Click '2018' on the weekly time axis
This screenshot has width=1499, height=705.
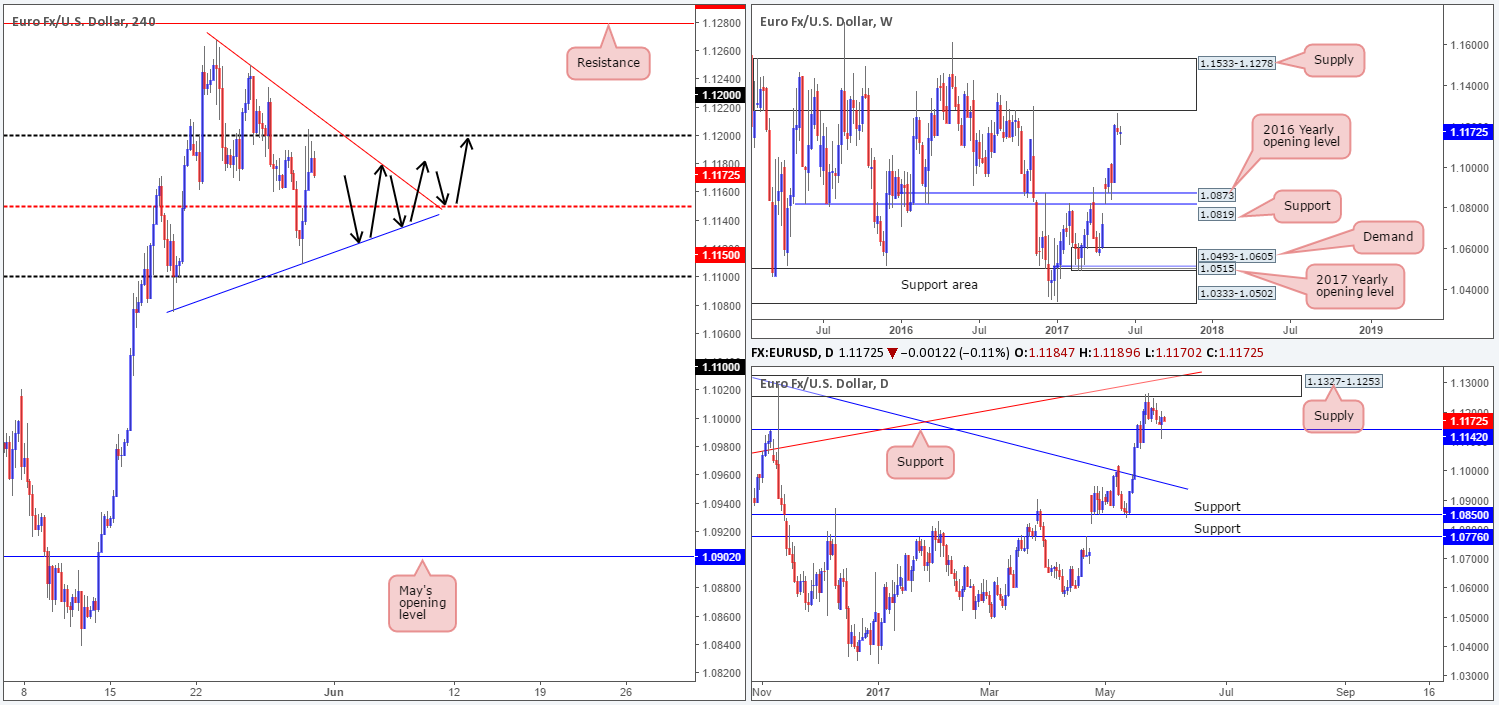tap(1211, 328)
